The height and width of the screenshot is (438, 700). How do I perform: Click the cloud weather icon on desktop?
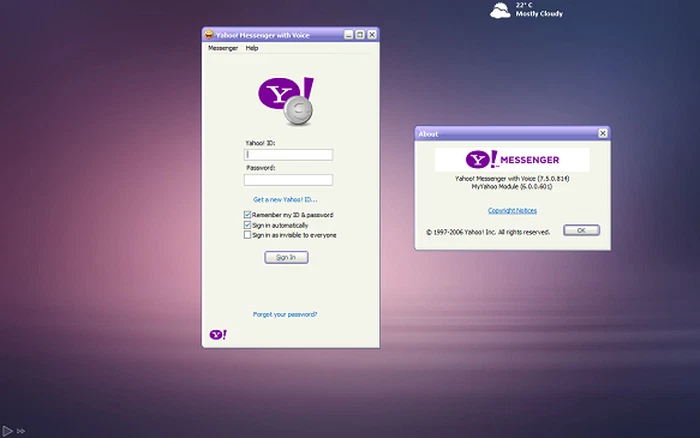[500, 10]
